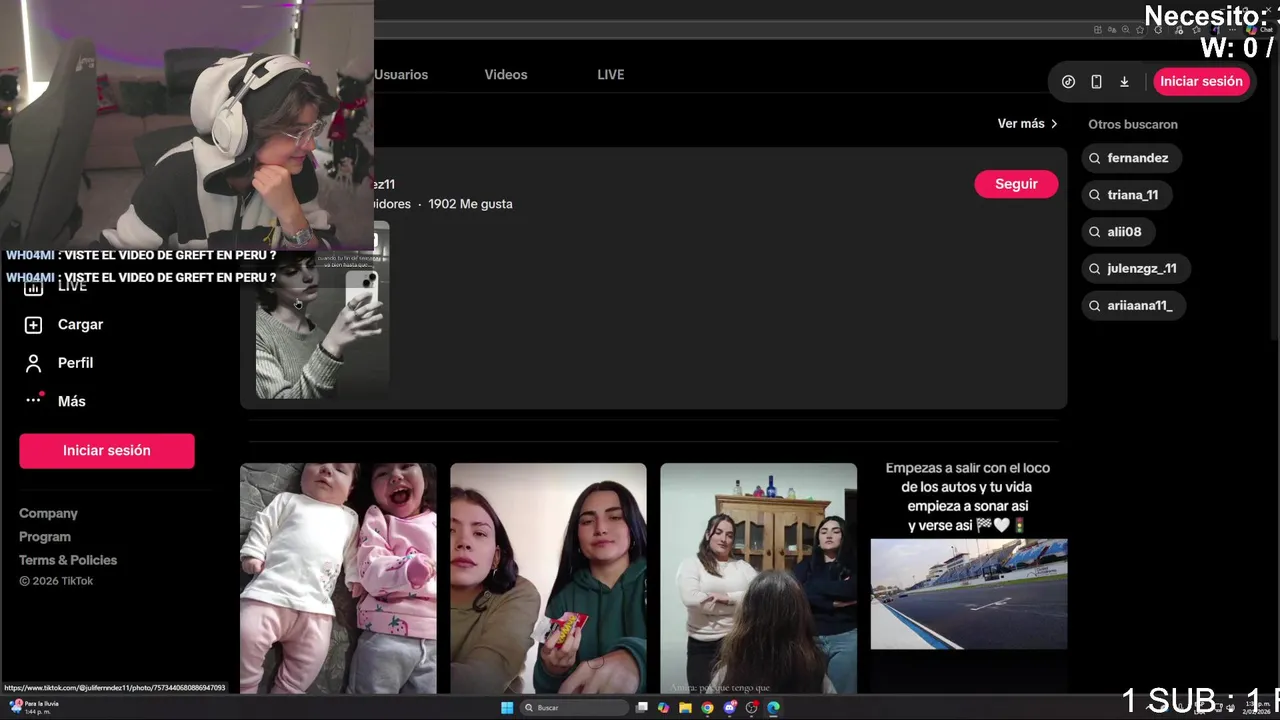Image resolution: width=1280 pixels, height=720 pixels.
Task: Click magnifier icon beside alii08
Action: click(1095, 232)
